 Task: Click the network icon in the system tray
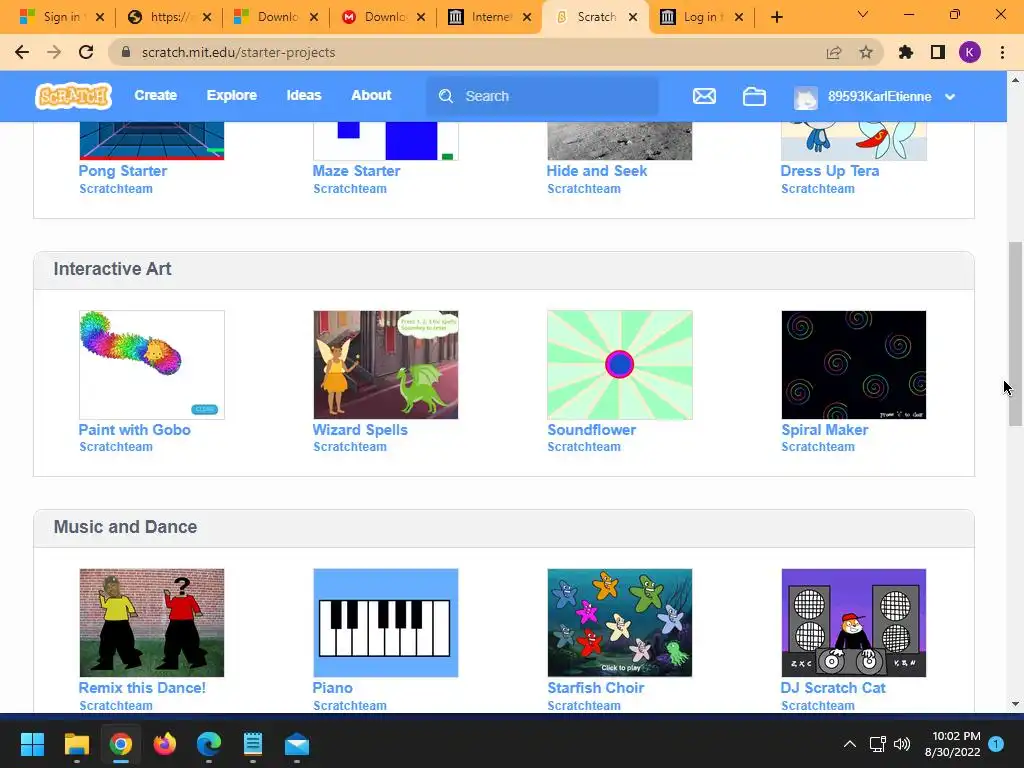877,744
